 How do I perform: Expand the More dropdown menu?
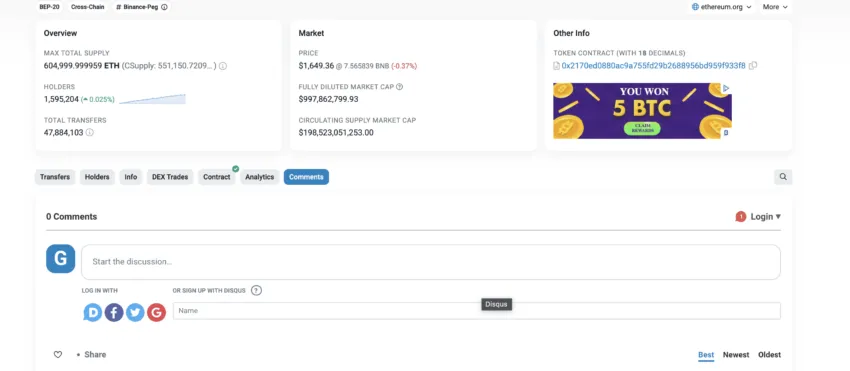(x=775, y=7)
